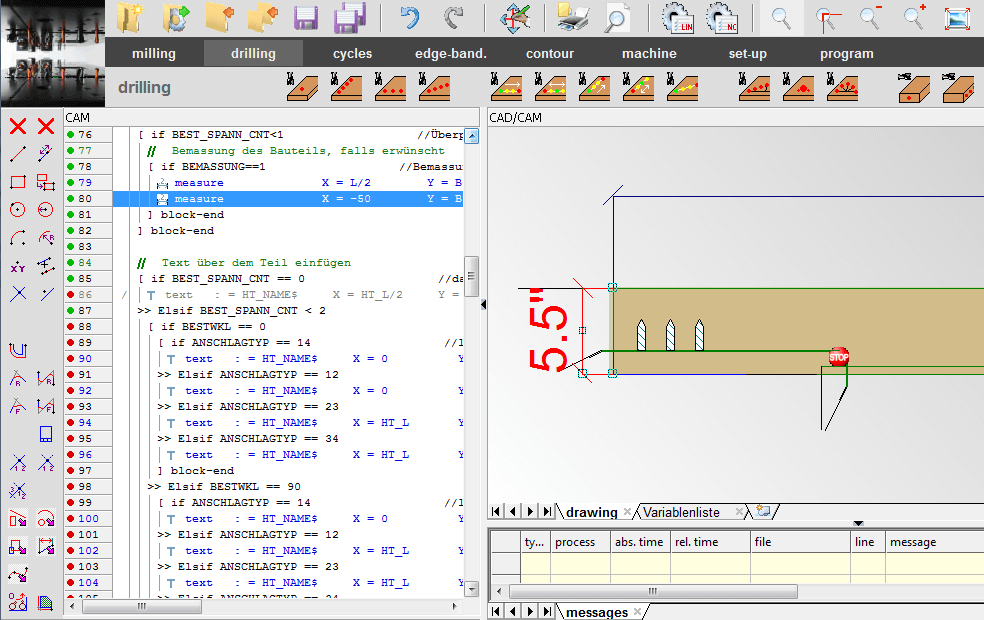Collapse the messages panel with the small triangle
Screen dimensions: 984x620
coord(858,522)
